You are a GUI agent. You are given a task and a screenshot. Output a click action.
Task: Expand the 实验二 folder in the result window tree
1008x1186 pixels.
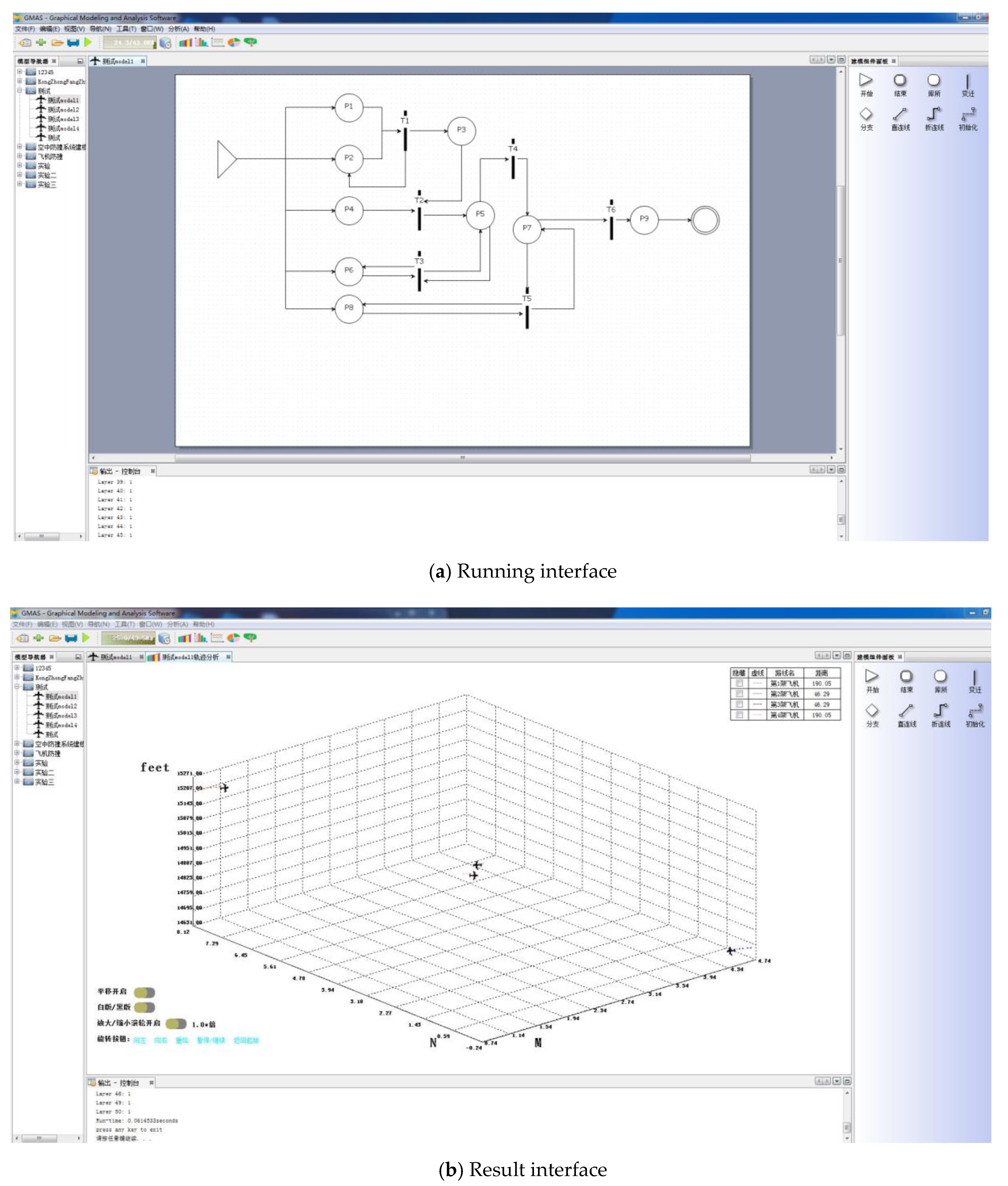[x=17, y=772]
